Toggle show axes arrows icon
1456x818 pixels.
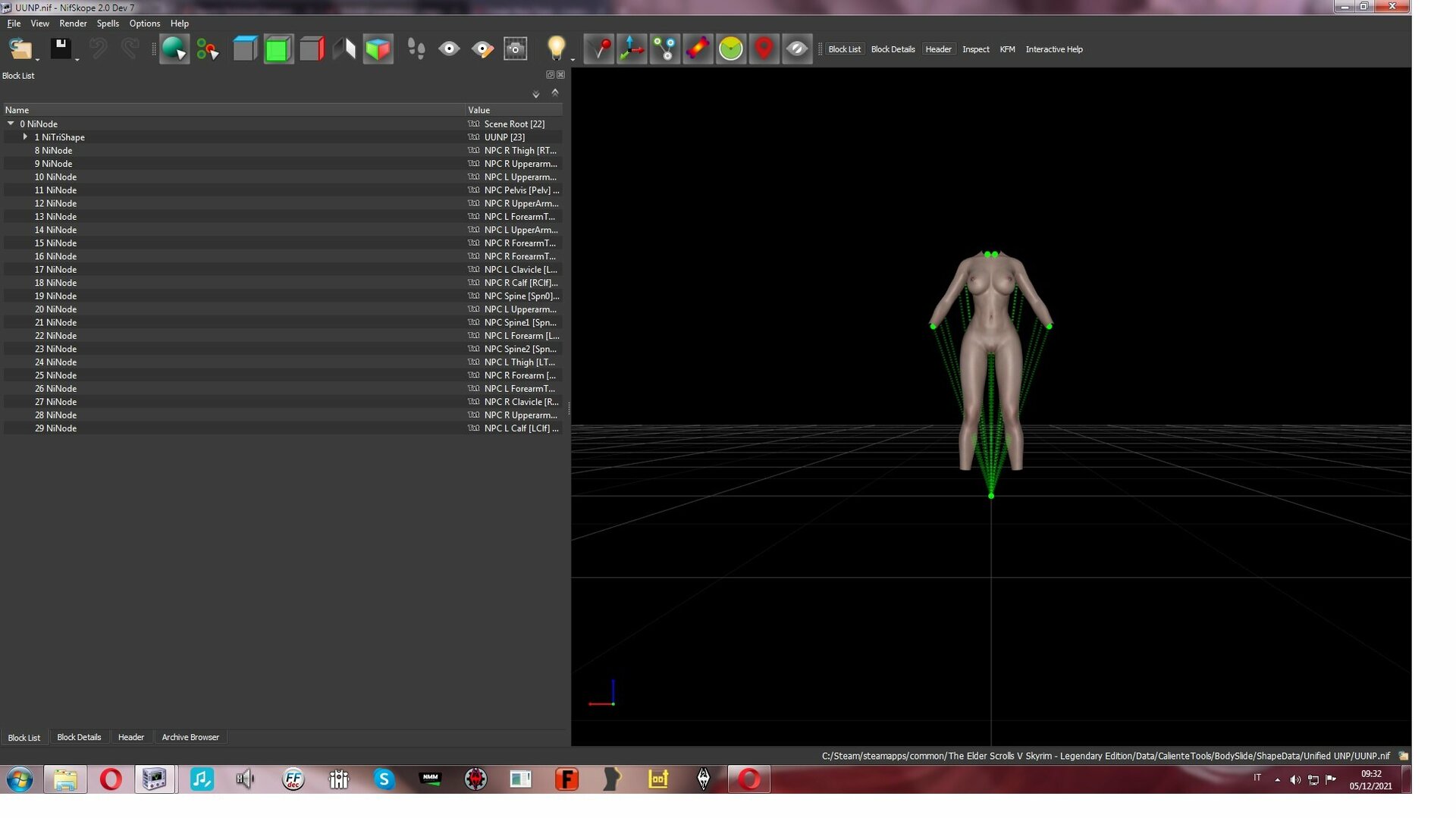click(x=632, y=49)
